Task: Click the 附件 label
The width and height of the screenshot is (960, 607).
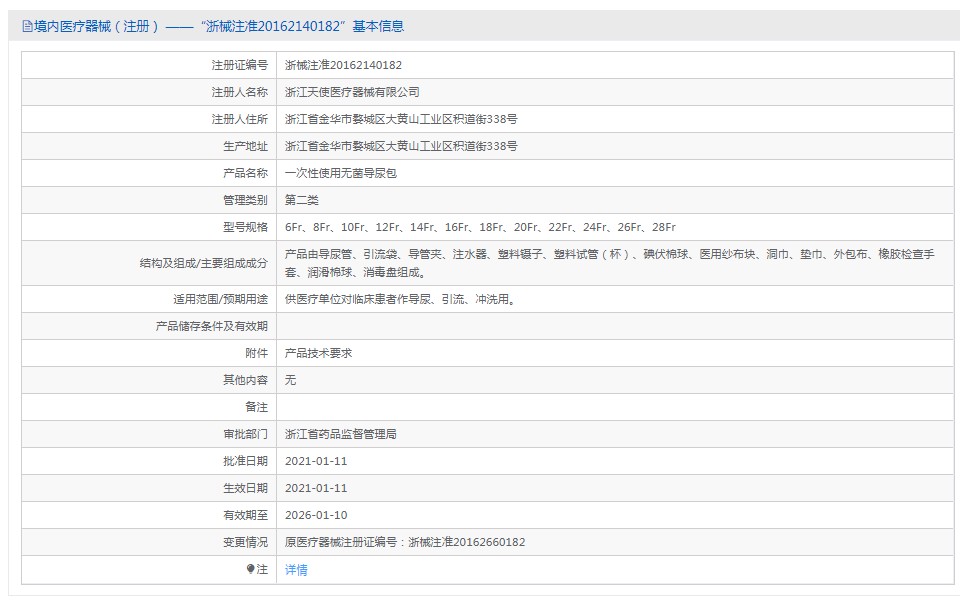Action: point(257,353)
